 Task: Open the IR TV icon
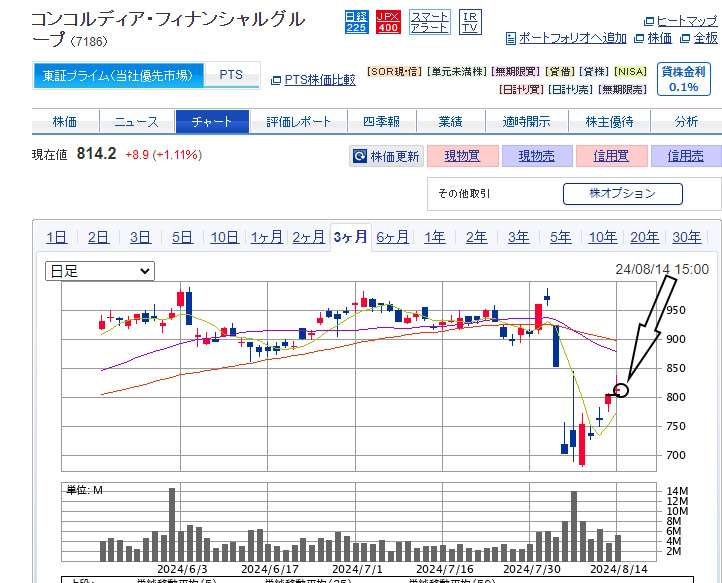pos(470,22)
